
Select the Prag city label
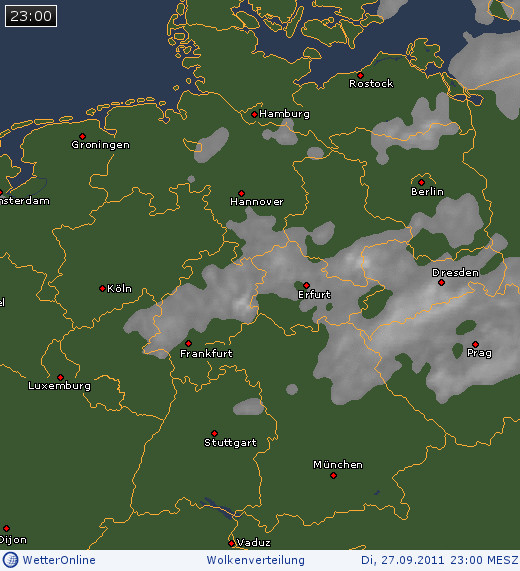(479, 353)
